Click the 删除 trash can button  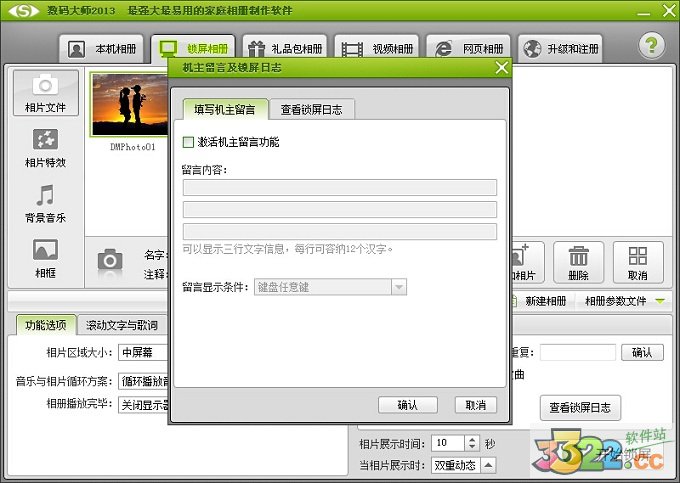pos(579,262)
